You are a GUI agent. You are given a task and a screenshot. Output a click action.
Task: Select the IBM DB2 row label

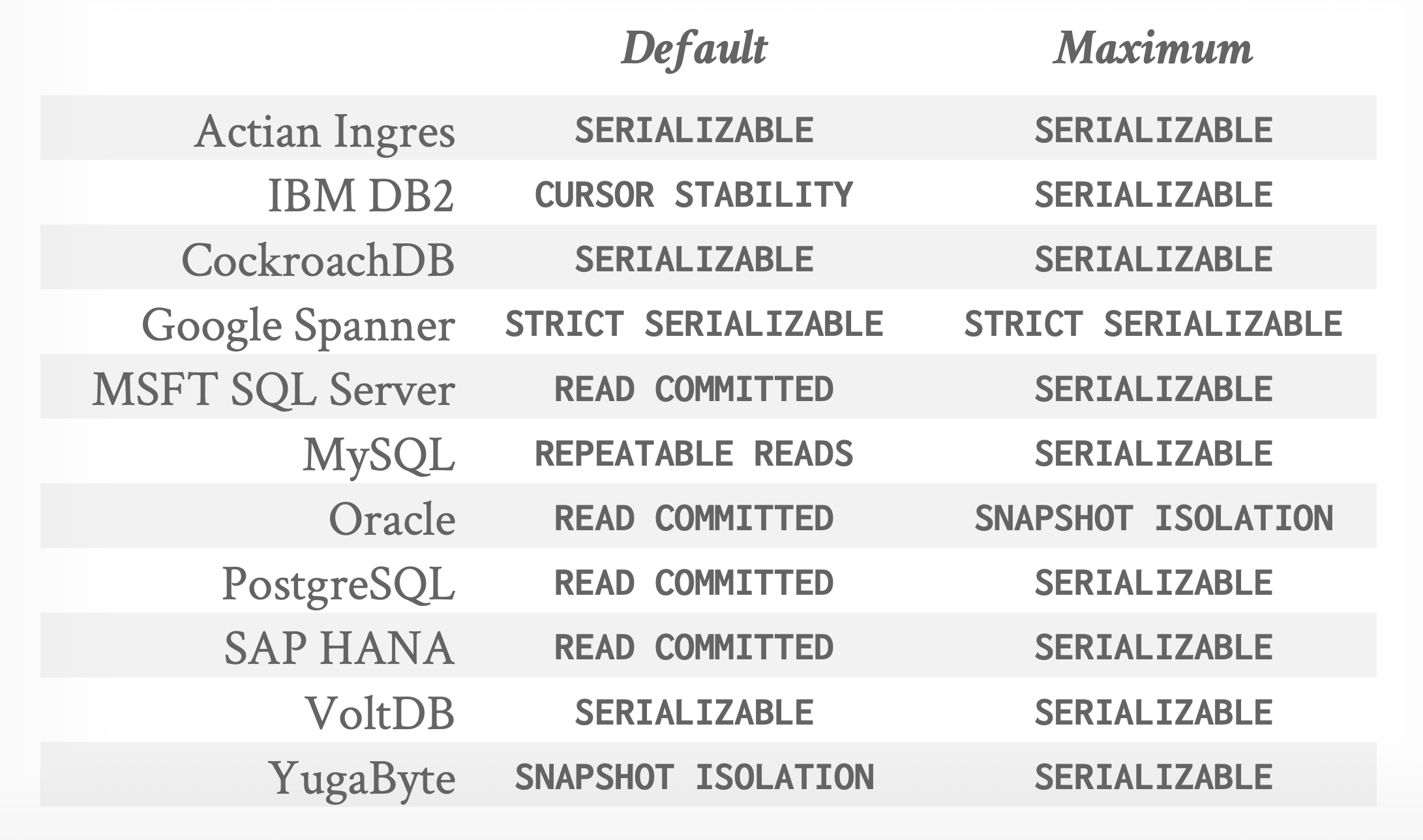tap(361, 195)
